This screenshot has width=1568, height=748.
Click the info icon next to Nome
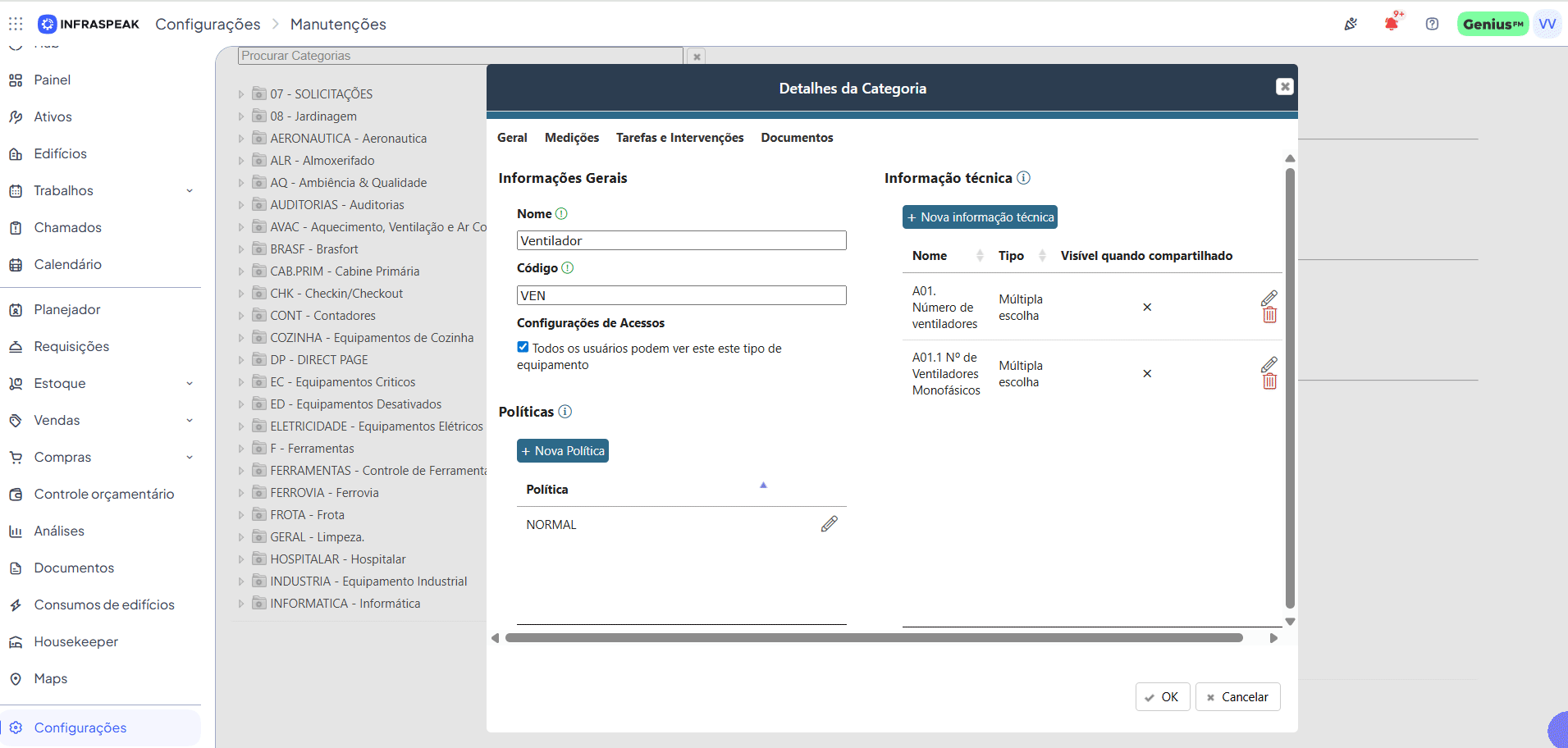pyautogui.click(x=561, y=214)
